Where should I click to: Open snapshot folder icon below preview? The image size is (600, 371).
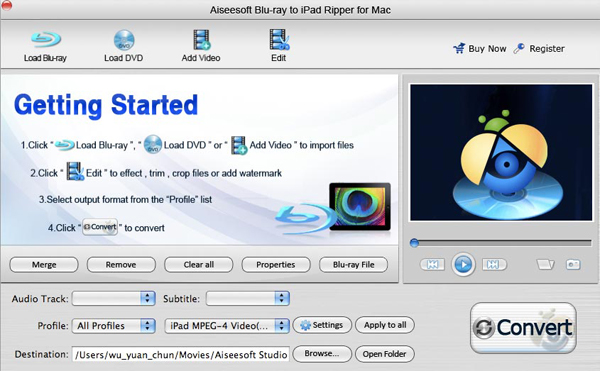point(545,264)
